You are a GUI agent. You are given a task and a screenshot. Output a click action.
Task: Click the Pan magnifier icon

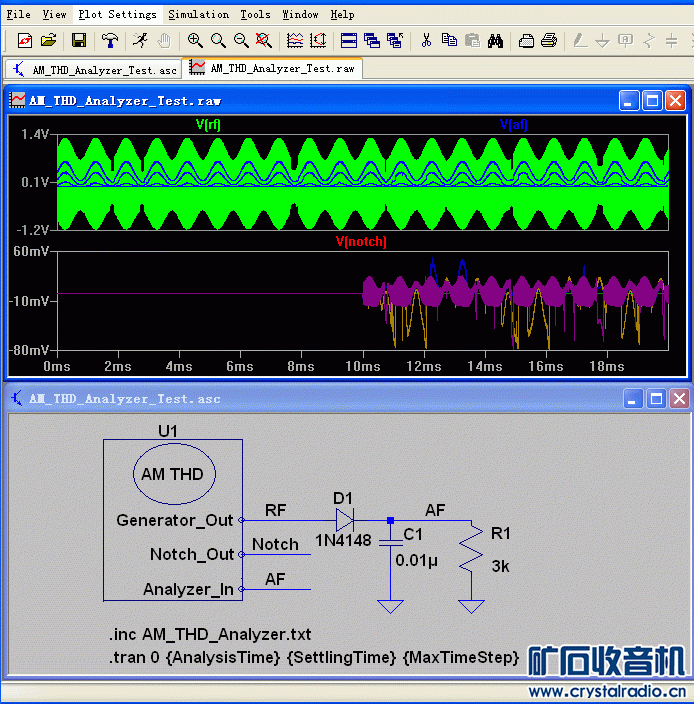click(218, 41)
